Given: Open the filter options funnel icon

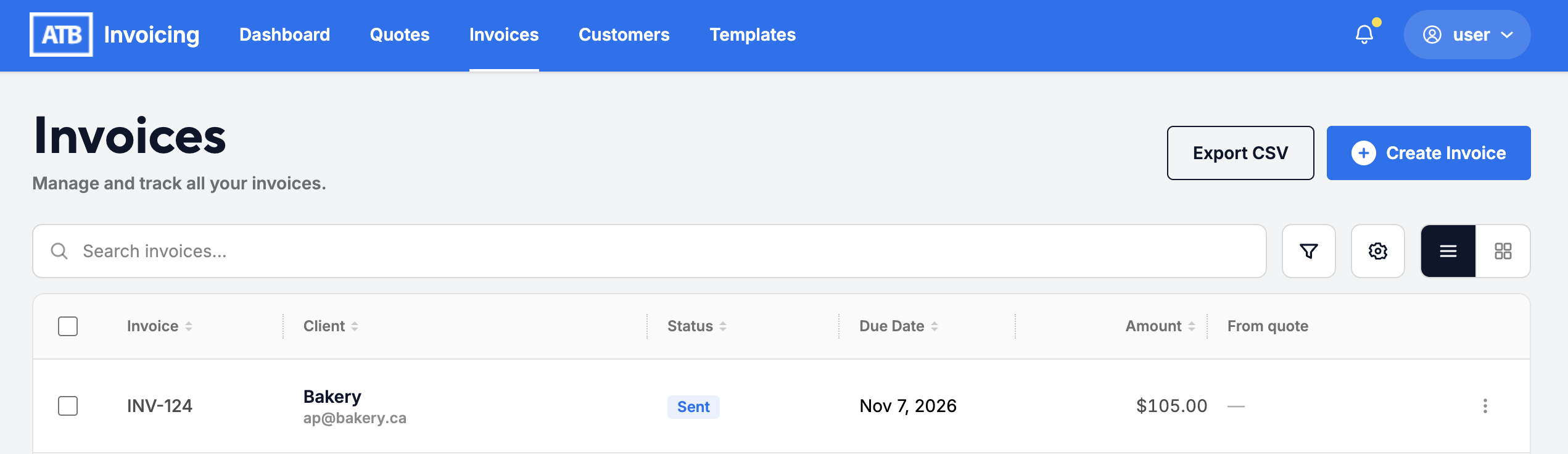Looking at the screenshot, I should (1308, 251).
